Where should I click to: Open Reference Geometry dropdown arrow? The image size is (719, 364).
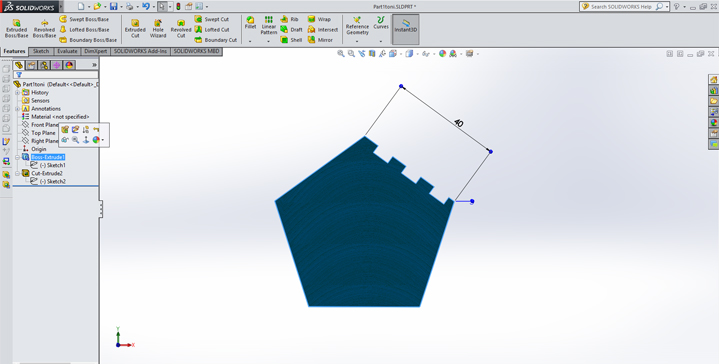(357, 41)
